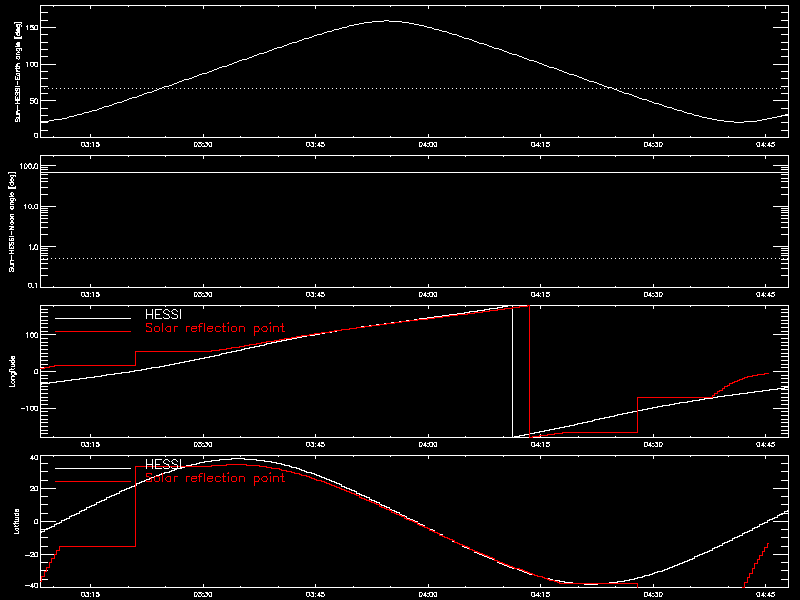Click the "Sun-HESSI-Earth angle [deg]" axis label

click(x=18, y=72)
